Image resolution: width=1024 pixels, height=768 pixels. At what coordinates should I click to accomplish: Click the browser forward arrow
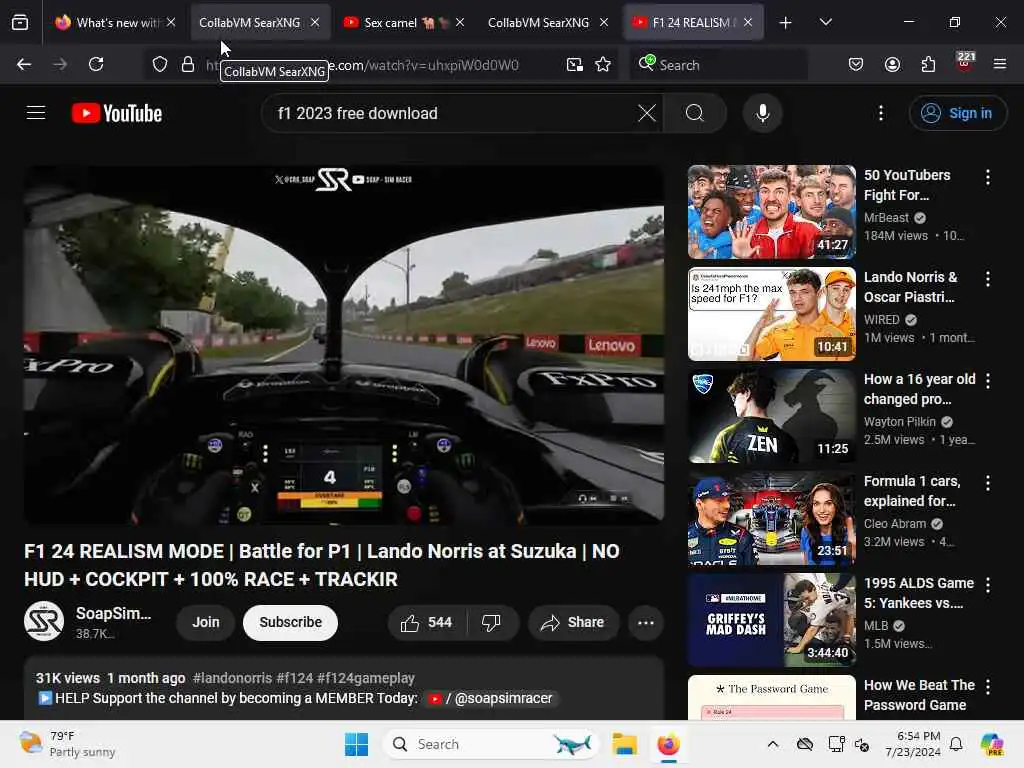[60, 64]
